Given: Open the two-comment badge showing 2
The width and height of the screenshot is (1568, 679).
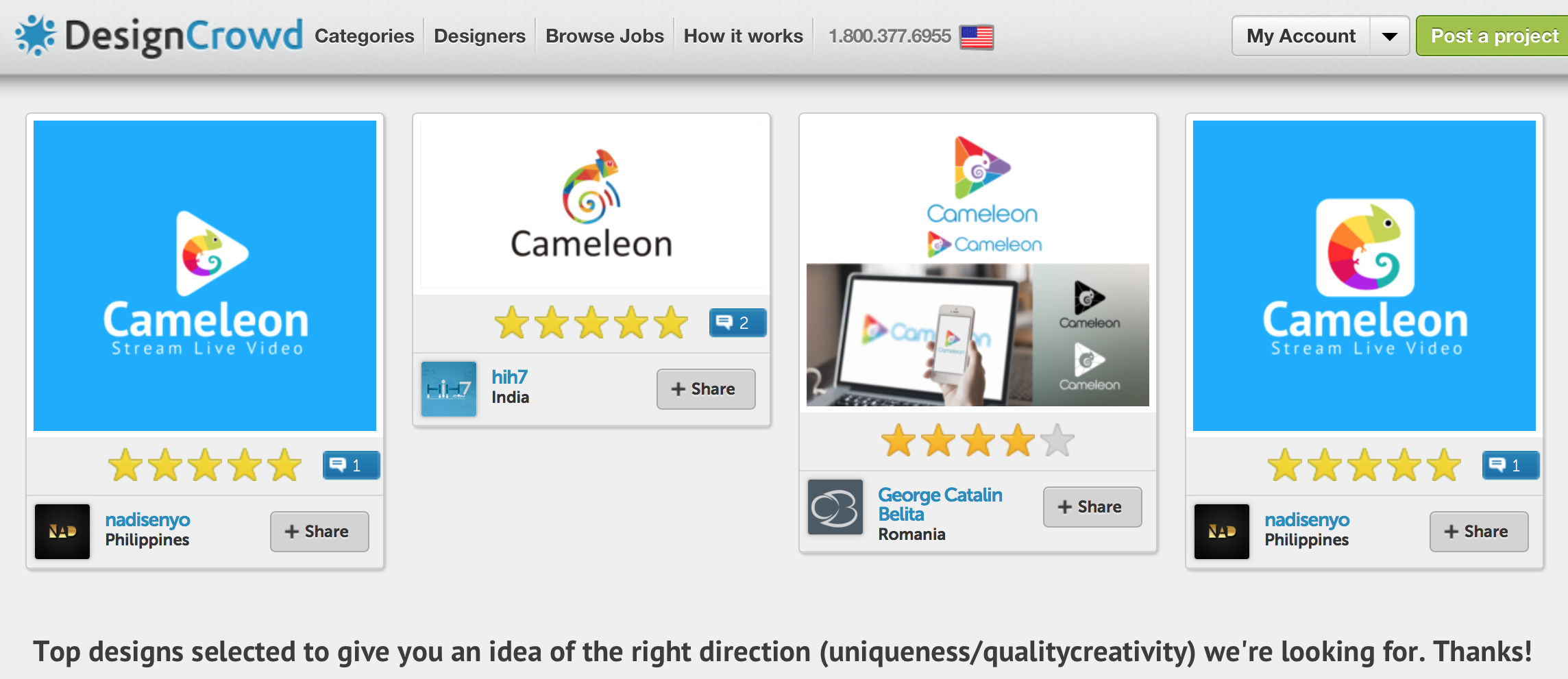Looking at the screenshot, I should 737,323.
